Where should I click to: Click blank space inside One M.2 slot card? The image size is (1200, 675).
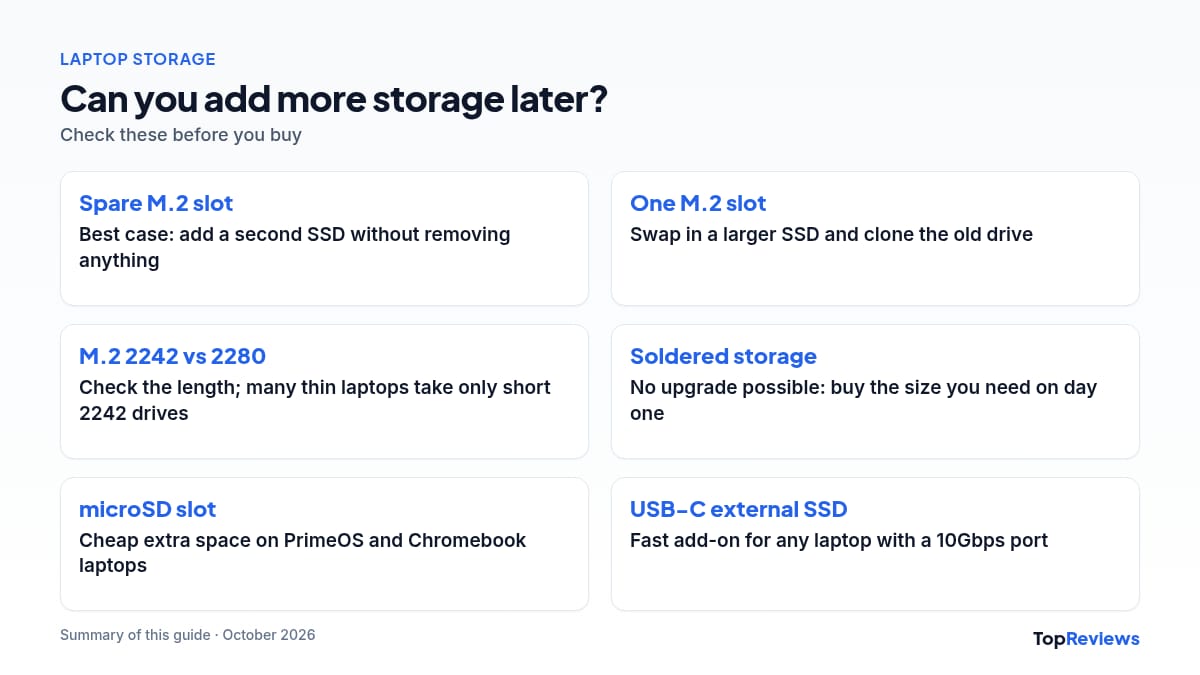pyautogui.click(x=875, y=275)
